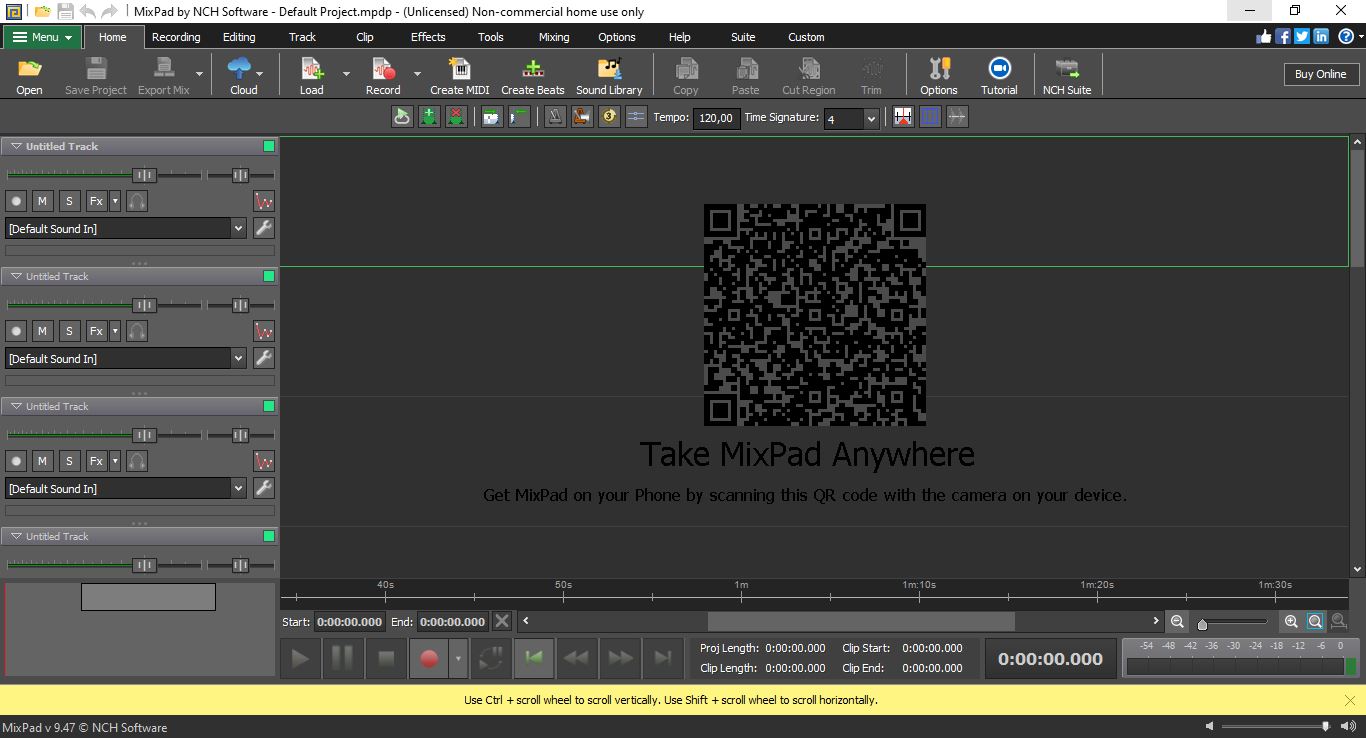Open automation graph icon on the first track
Screen dimensions: 1366x738
pos(264,201)
